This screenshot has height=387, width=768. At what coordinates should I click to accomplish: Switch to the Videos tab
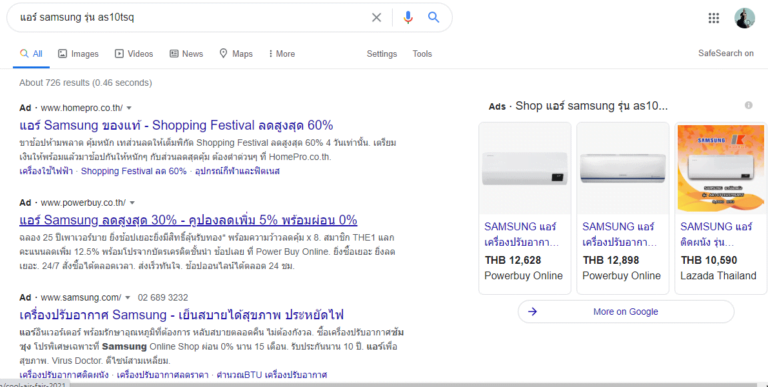tap(134, 54)
